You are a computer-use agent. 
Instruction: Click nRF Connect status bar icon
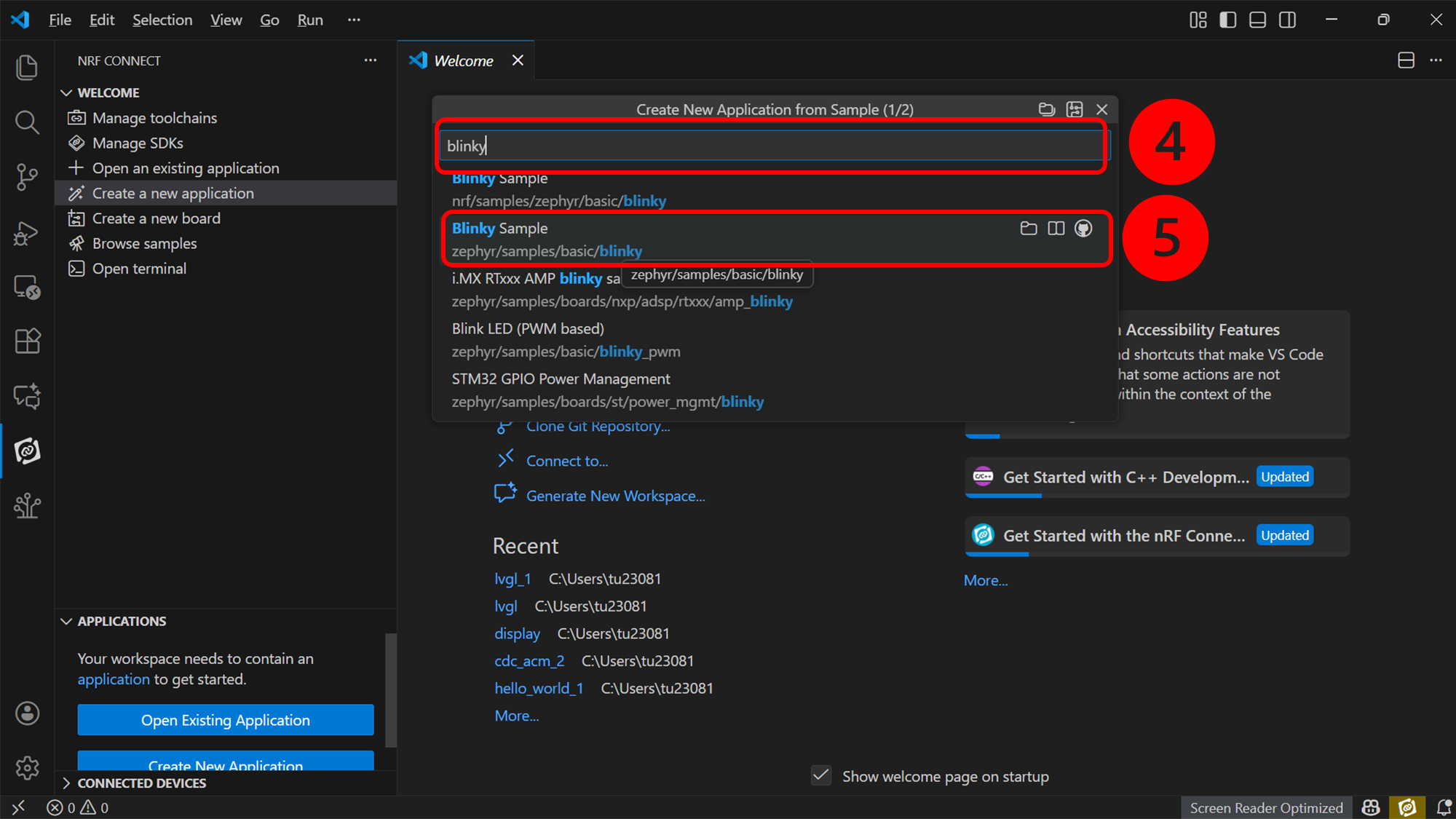pyautogui.click(x=1406, y=807)
